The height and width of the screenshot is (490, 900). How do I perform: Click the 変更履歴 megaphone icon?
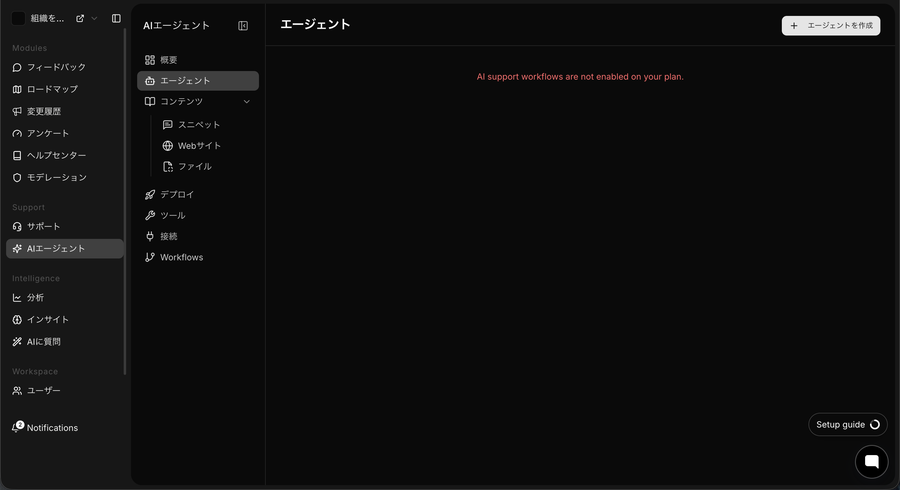click(x=17, y=111)
